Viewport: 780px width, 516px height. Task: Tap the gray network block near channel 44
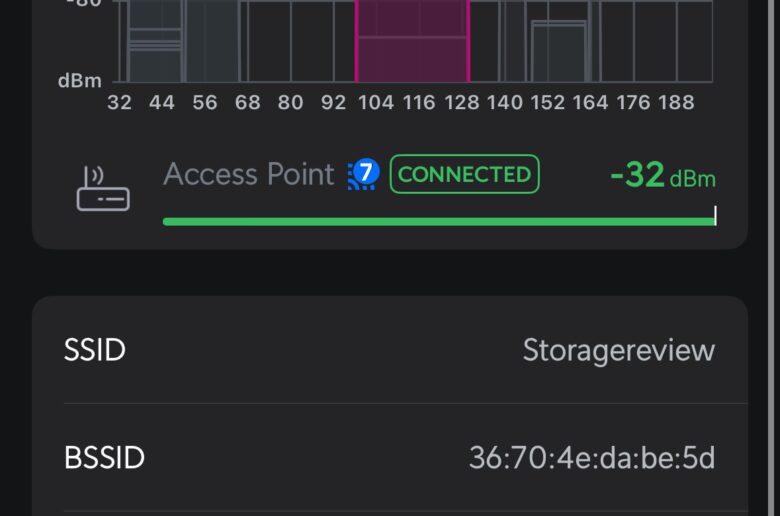pos(155,41)
